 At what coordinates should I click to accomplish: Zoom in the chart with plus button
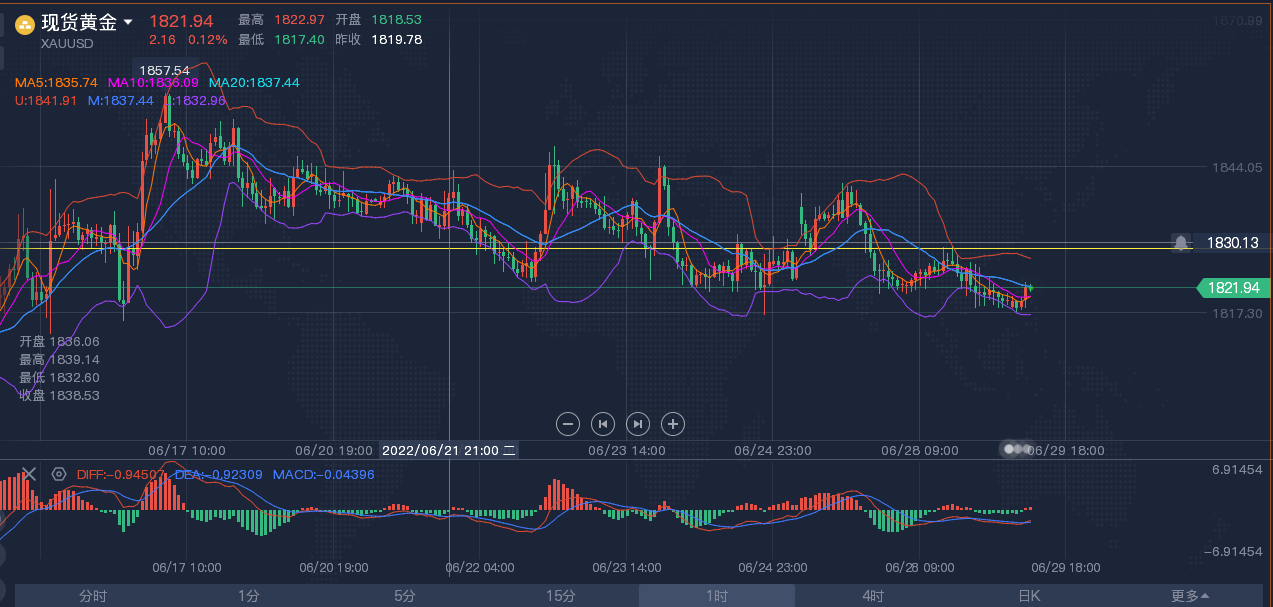click(673, 424)
